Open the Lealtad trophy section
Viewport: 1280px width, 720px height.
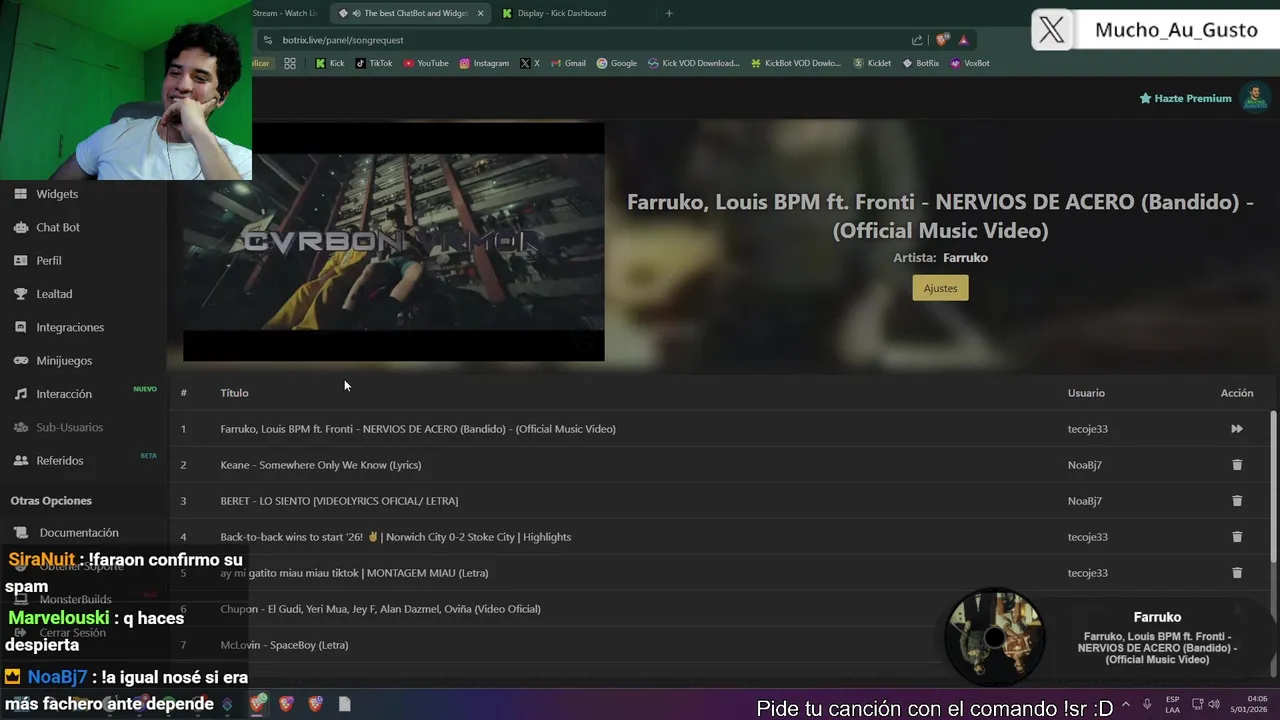(x=54, y=294)
